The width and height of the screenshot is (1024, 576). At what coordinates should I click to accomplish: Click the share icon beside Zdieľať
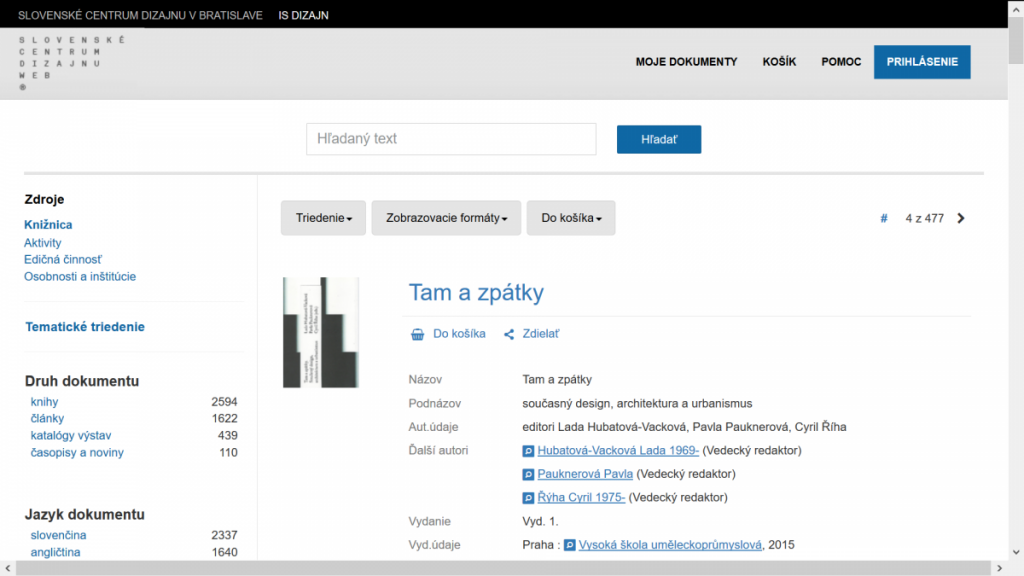tap(509, 334)
